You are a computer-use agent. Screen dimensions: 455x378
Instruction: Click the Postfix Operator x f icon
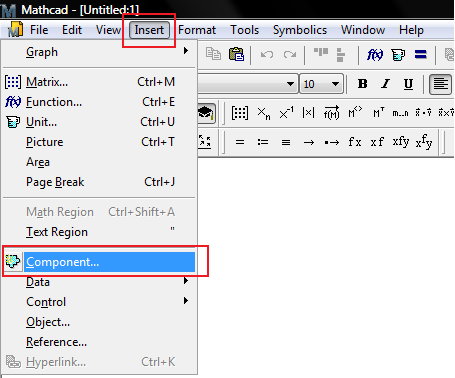(x=377, y=142)
